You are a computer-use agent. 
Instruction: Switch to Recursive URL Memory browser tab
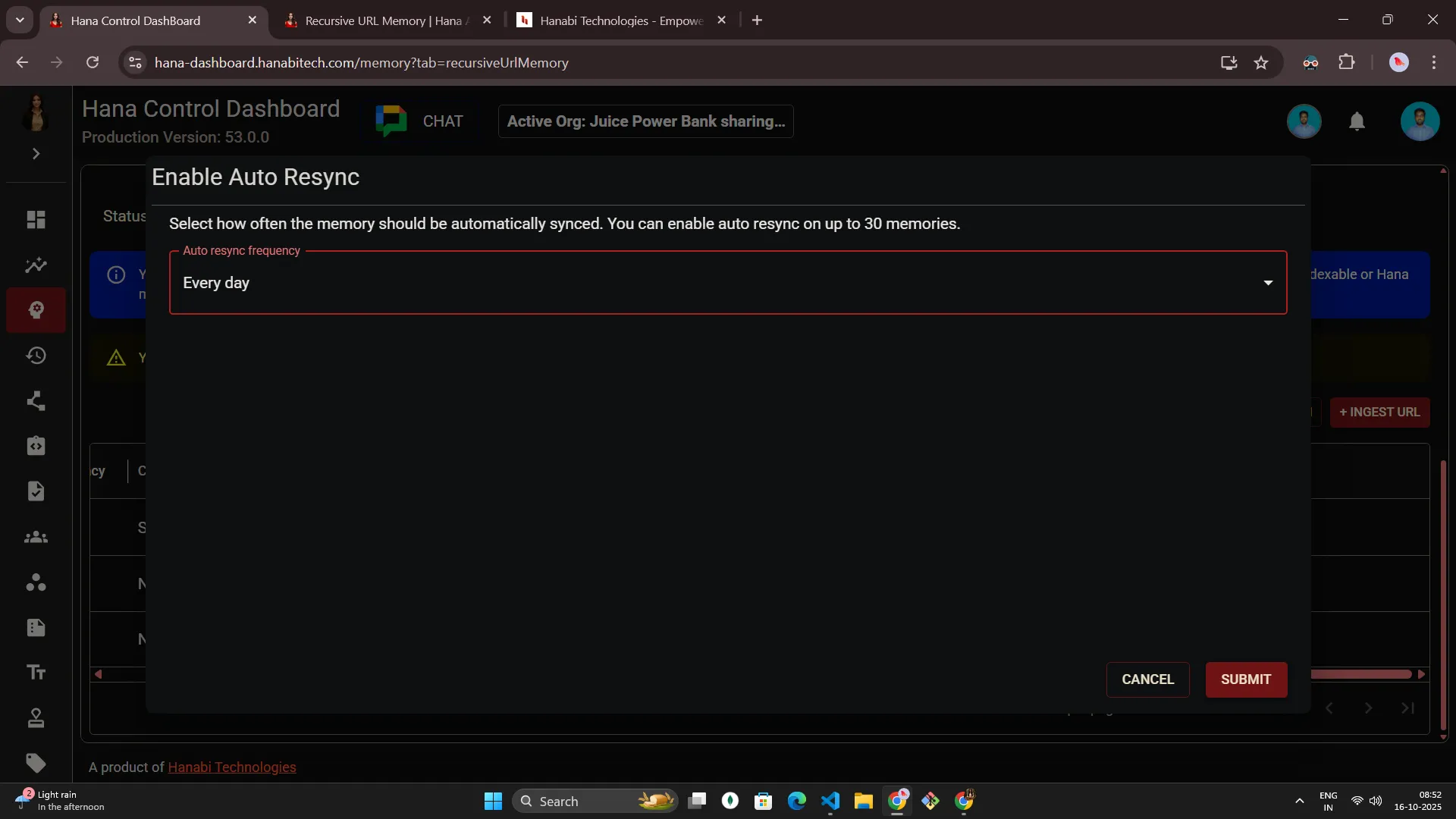pyautogui.click(x=383, y=20)
